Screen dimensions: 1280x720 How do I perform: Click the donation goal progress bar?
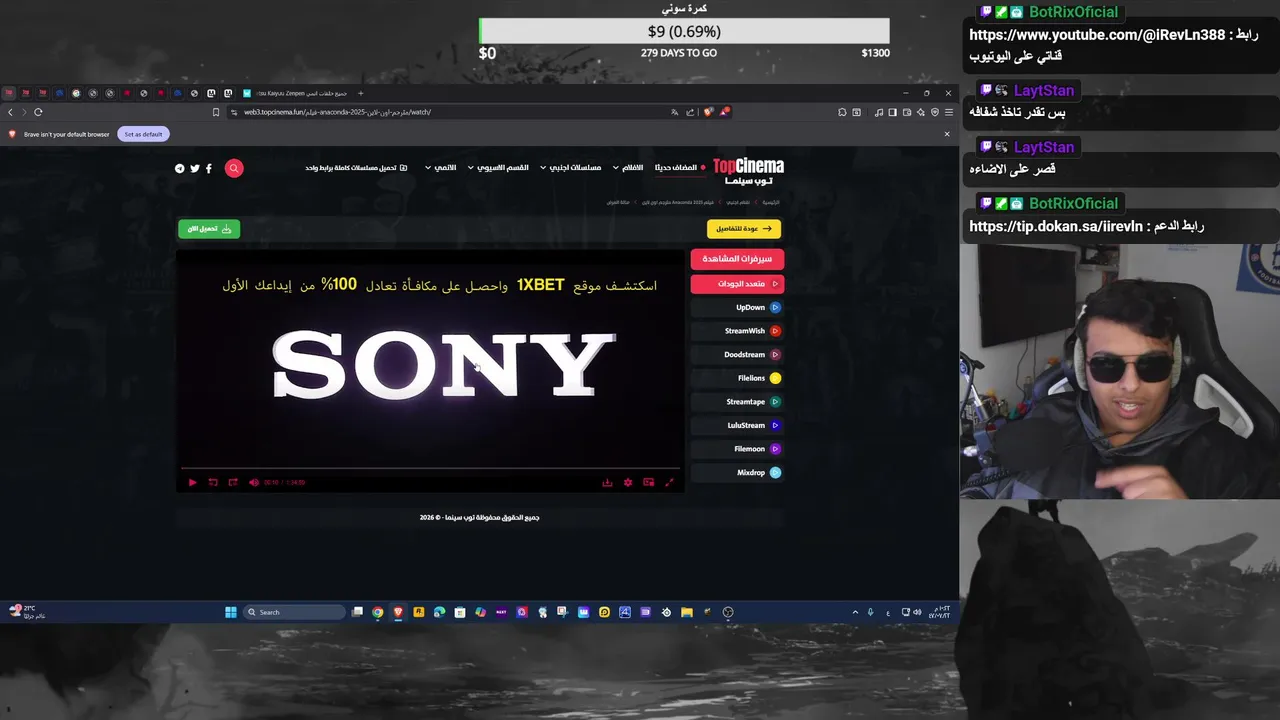click(684, 31)
